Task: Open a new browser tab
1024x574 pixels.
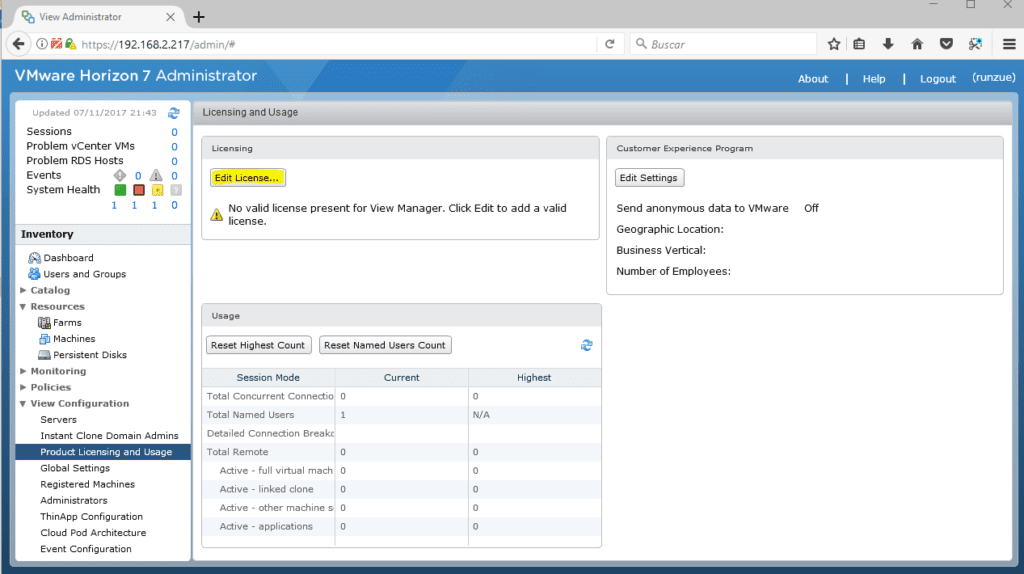Action: pos(199,17)
